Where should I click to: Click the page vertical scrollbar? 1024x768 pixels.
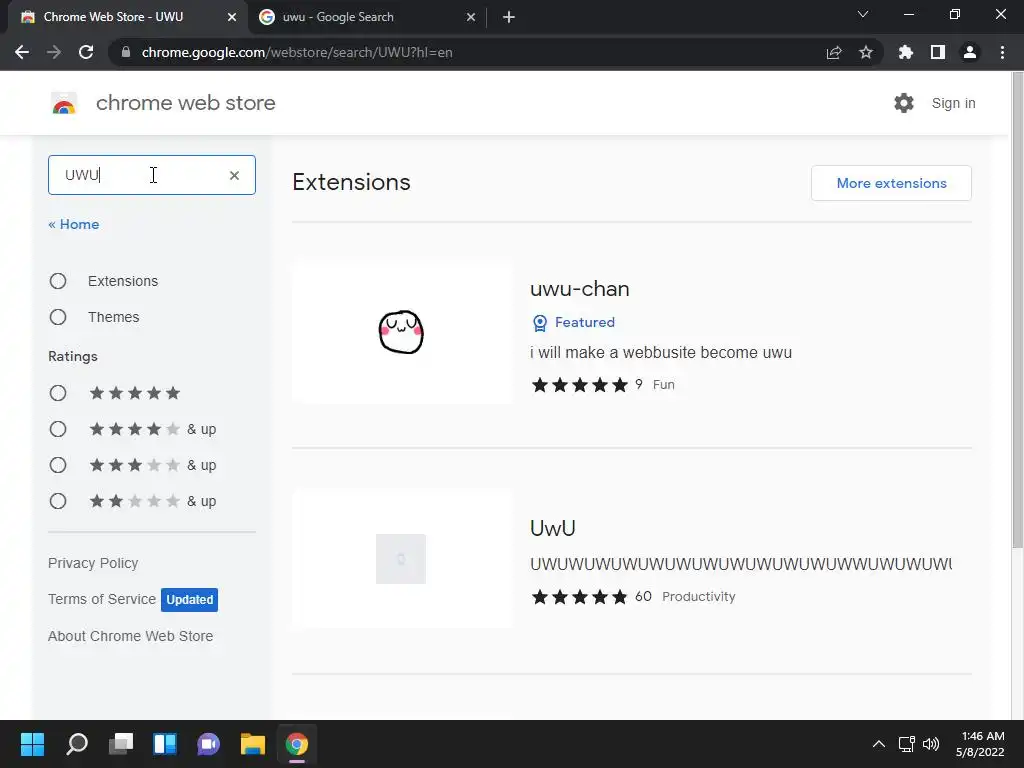point(1017,310)
